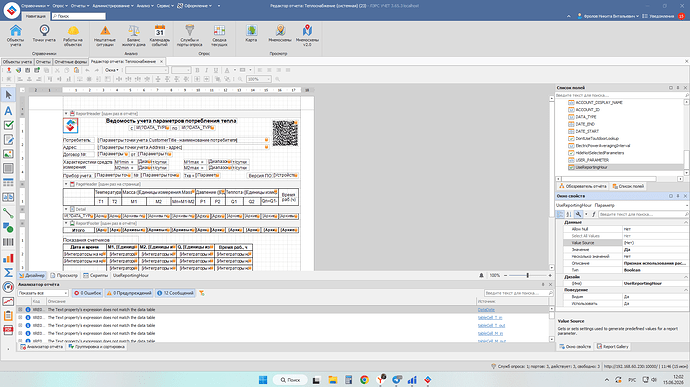The image size is (690, 387).
Task: Click zoom in plus beside slider
Action: point(550,276)
